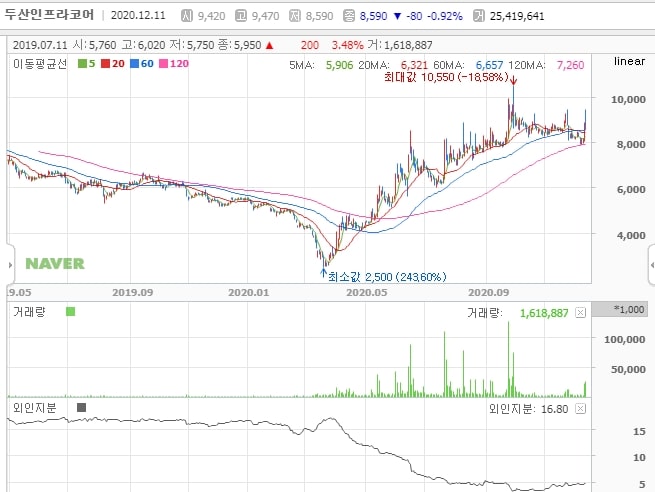Click the green 거래량 legend square
Screen dimensions: 655x492
pos(70,312)
